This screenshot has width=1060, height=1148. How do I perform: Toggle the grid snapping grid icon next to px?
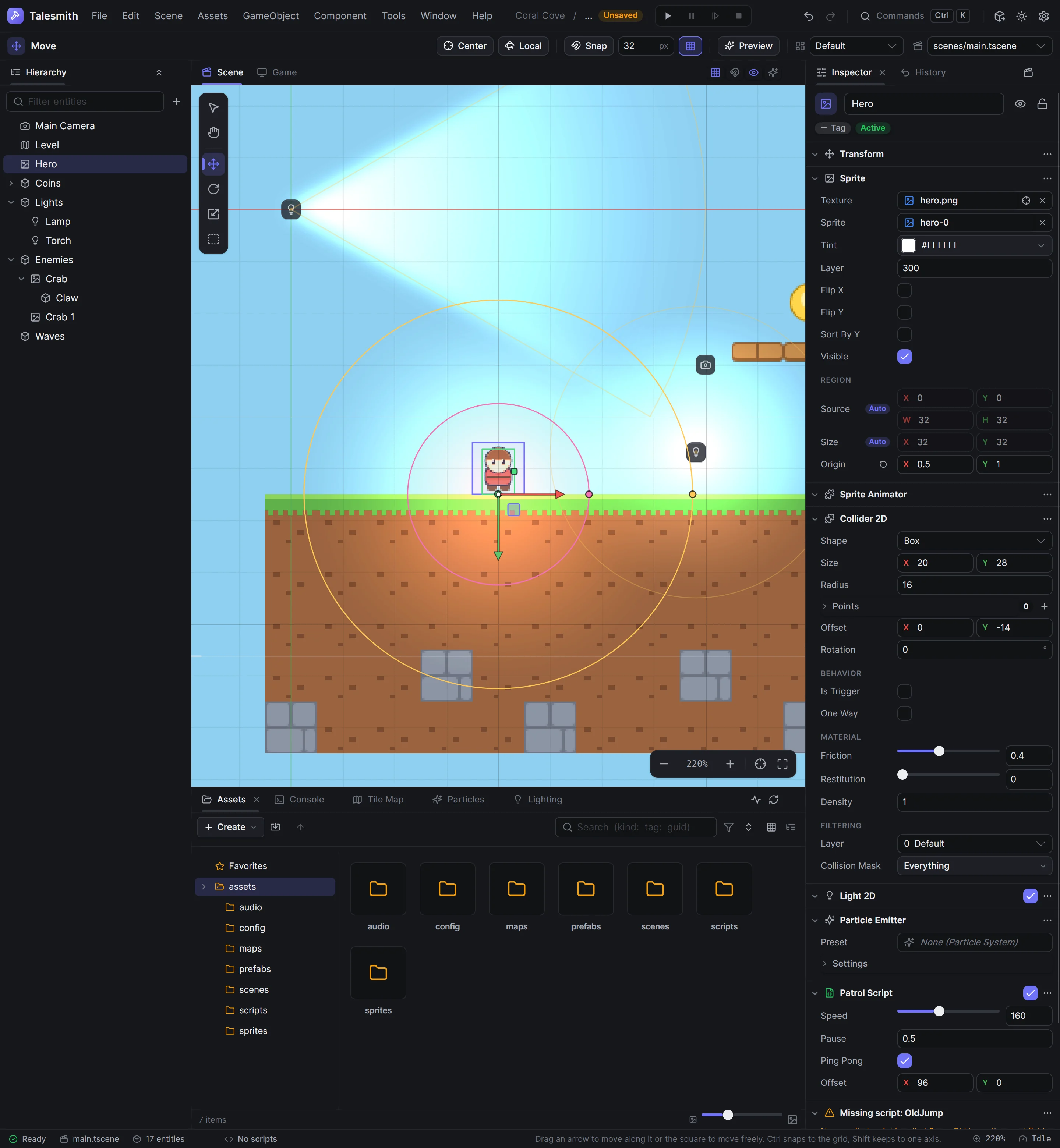(x=690, y=46)
